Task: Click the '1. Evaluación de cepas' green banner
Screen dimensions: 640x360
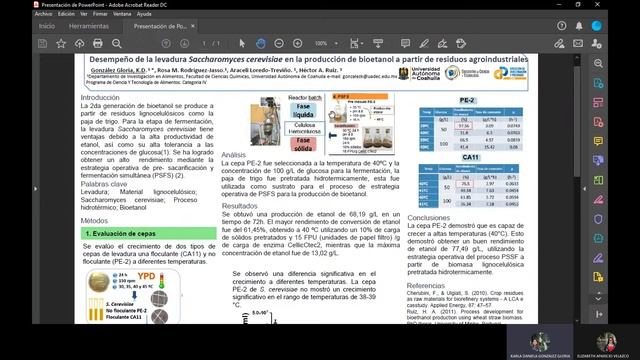Action: [x=149, y=233]
